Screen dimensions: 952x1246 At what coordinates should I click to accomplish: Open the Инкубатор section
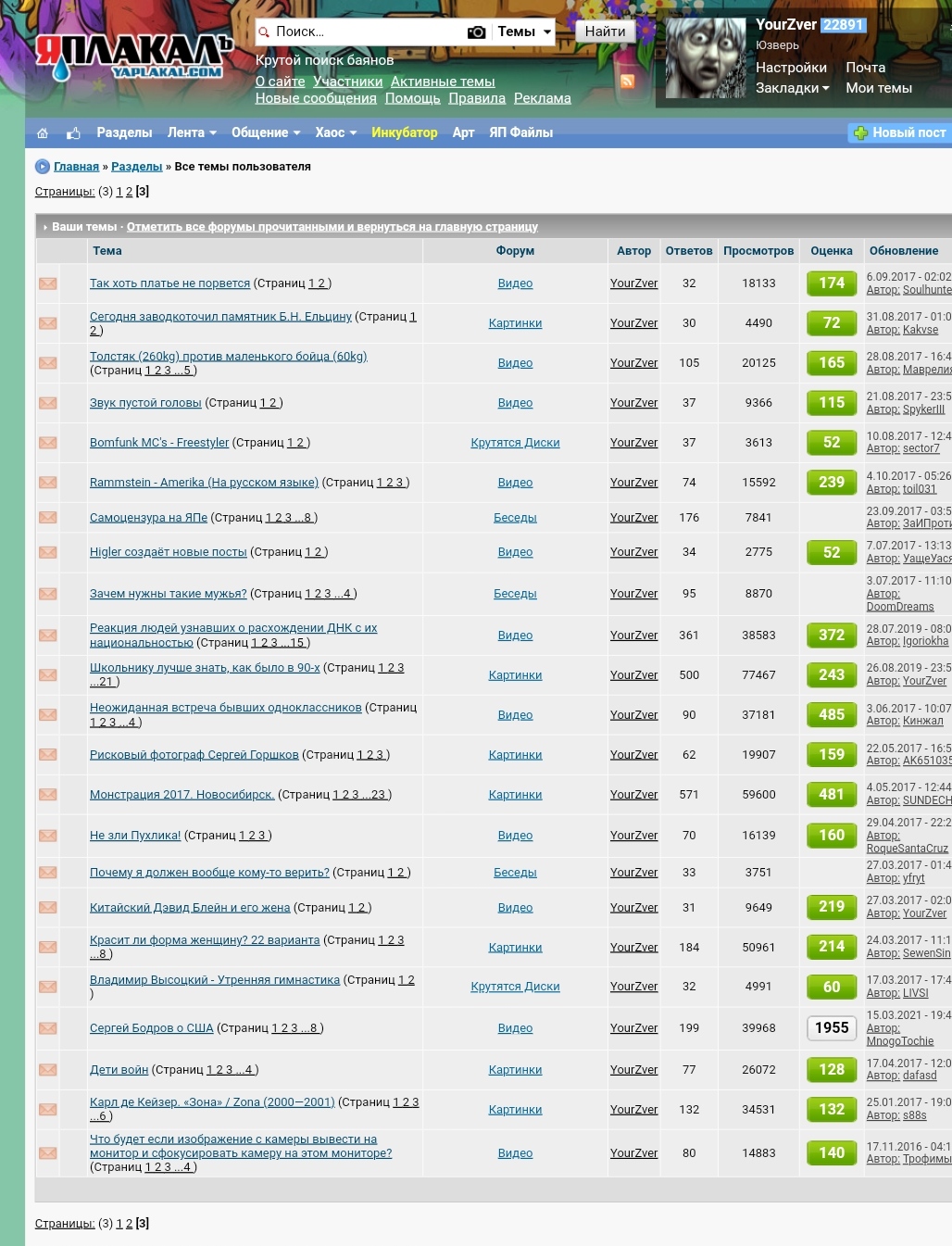[405, 133]
